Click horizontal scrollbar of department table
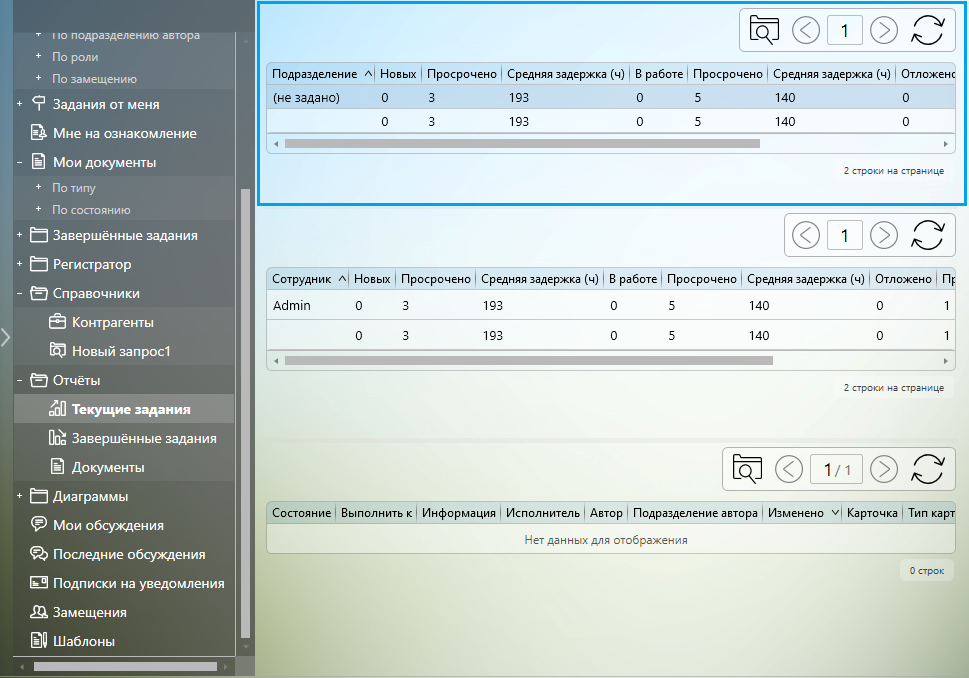969x678 pixels. [x=520, y=143]
